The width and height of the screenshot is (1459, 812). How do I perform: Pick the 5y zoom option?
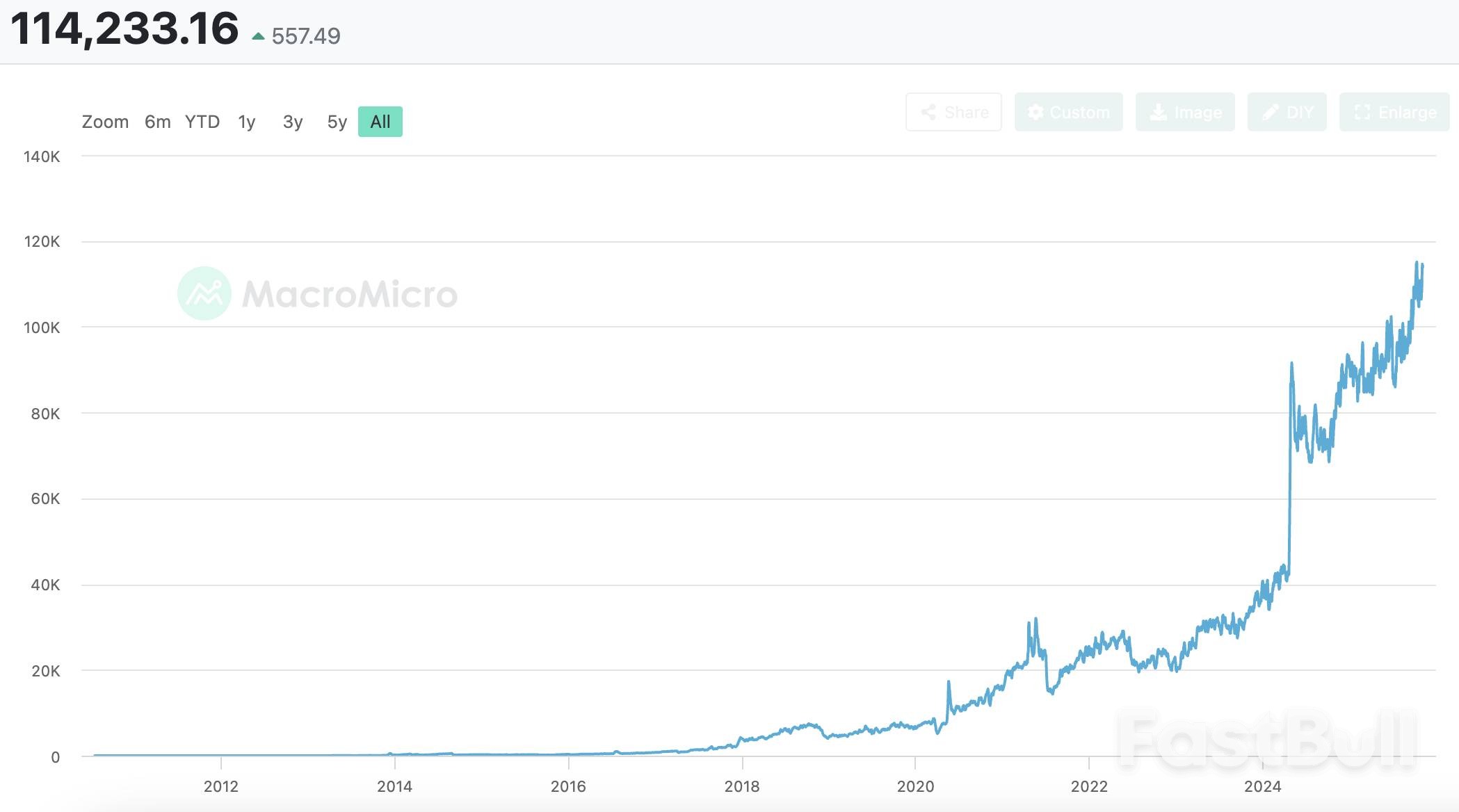(x=337, y=122)
